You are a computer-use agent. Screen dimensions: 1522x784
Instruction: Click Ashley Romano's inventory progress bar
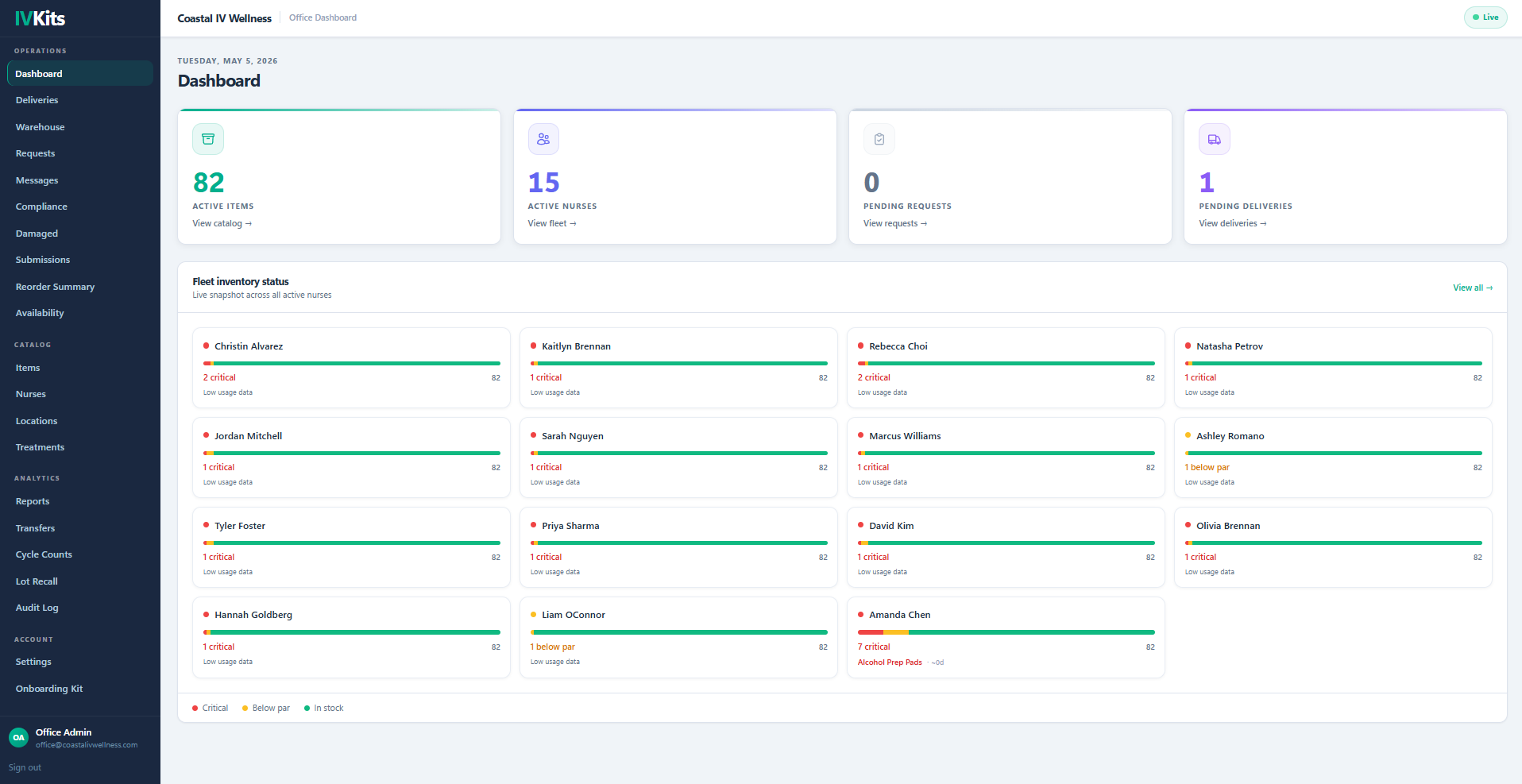tap(1333, 453)
